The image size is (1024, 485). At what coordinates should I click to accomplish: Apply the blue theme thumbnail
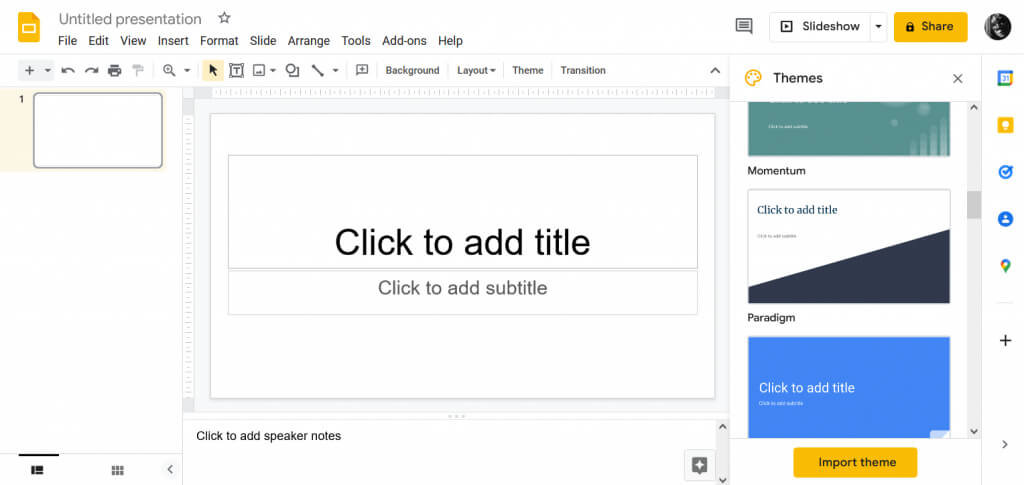tap(849, 387)
